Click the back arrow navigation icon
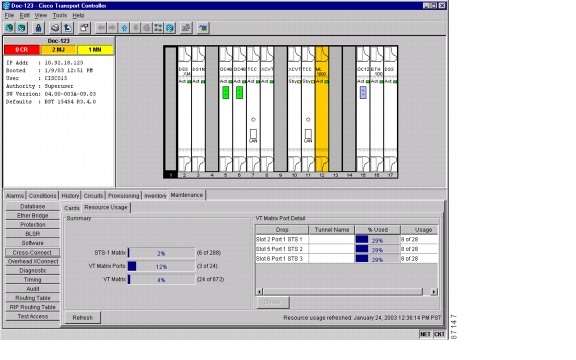The image size is (576, 360). pyautogui.click(x=101, y=28)
